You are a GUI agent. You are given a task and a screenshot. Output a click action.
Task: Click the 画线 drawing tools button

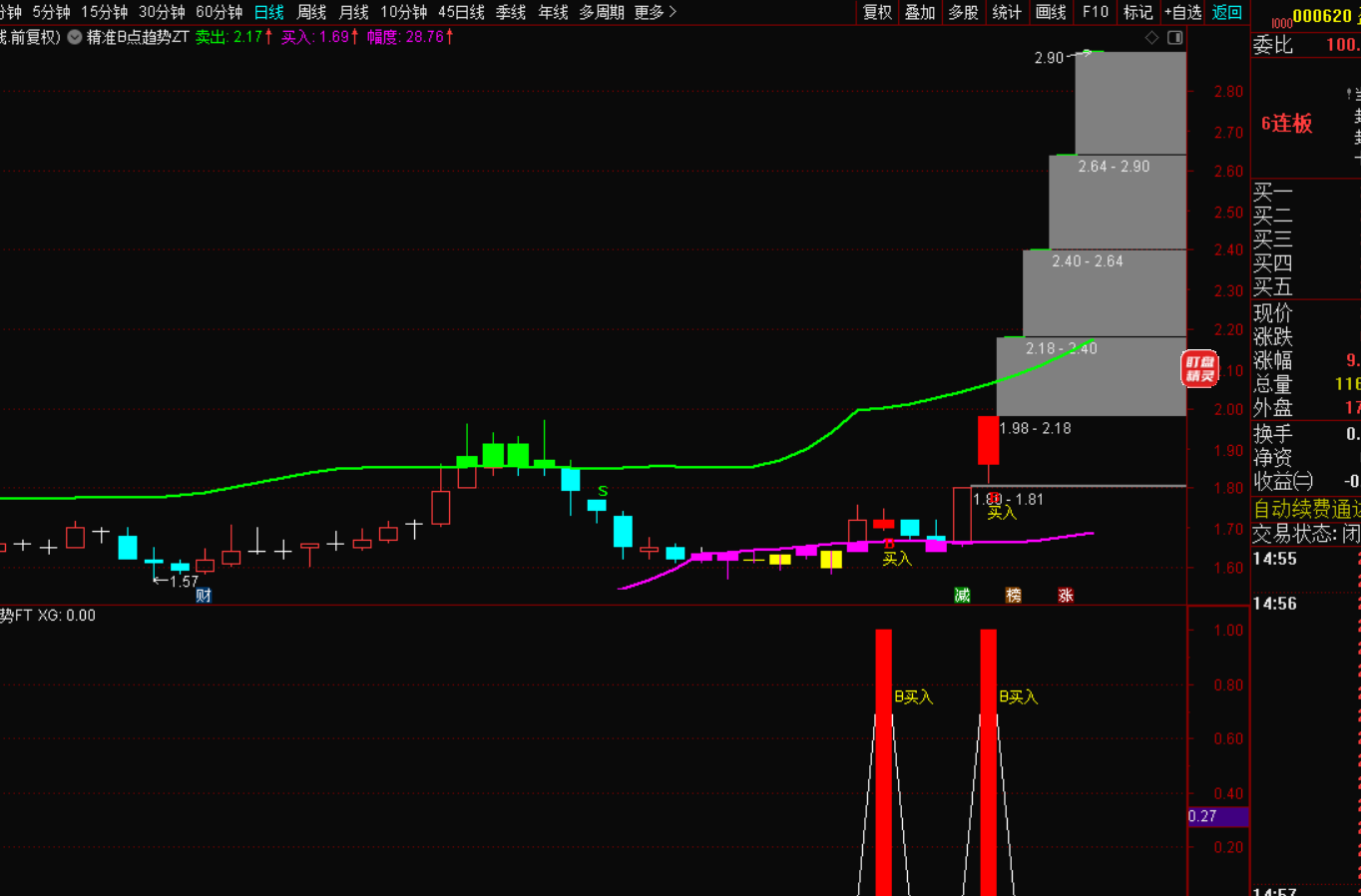(x=1051, y=12)
